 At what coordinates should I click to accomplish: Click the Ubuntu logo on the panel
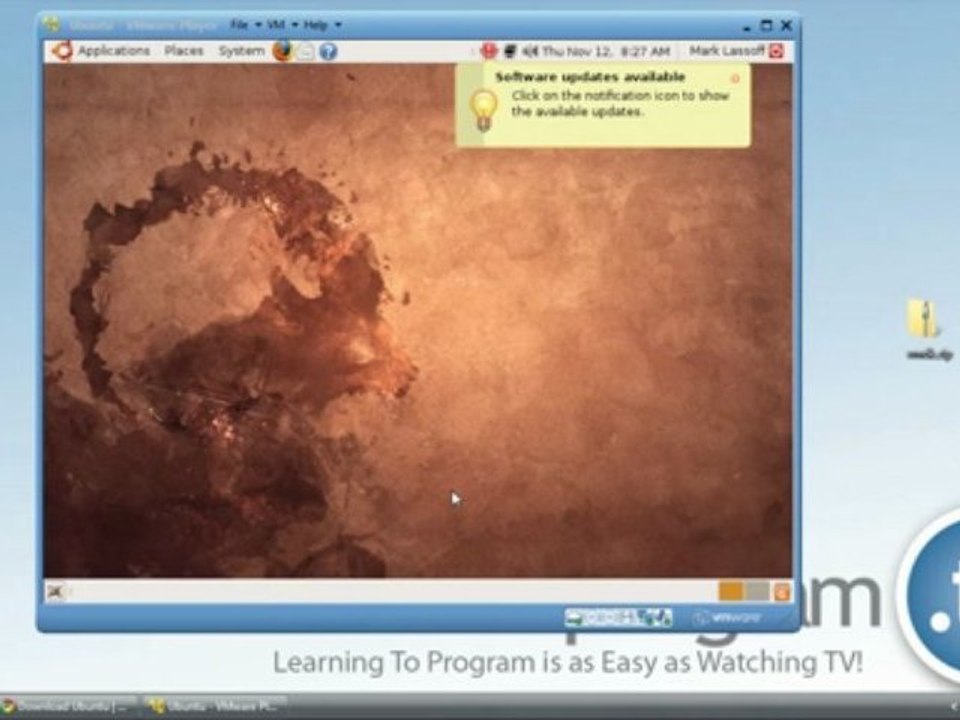coord(62,51)
